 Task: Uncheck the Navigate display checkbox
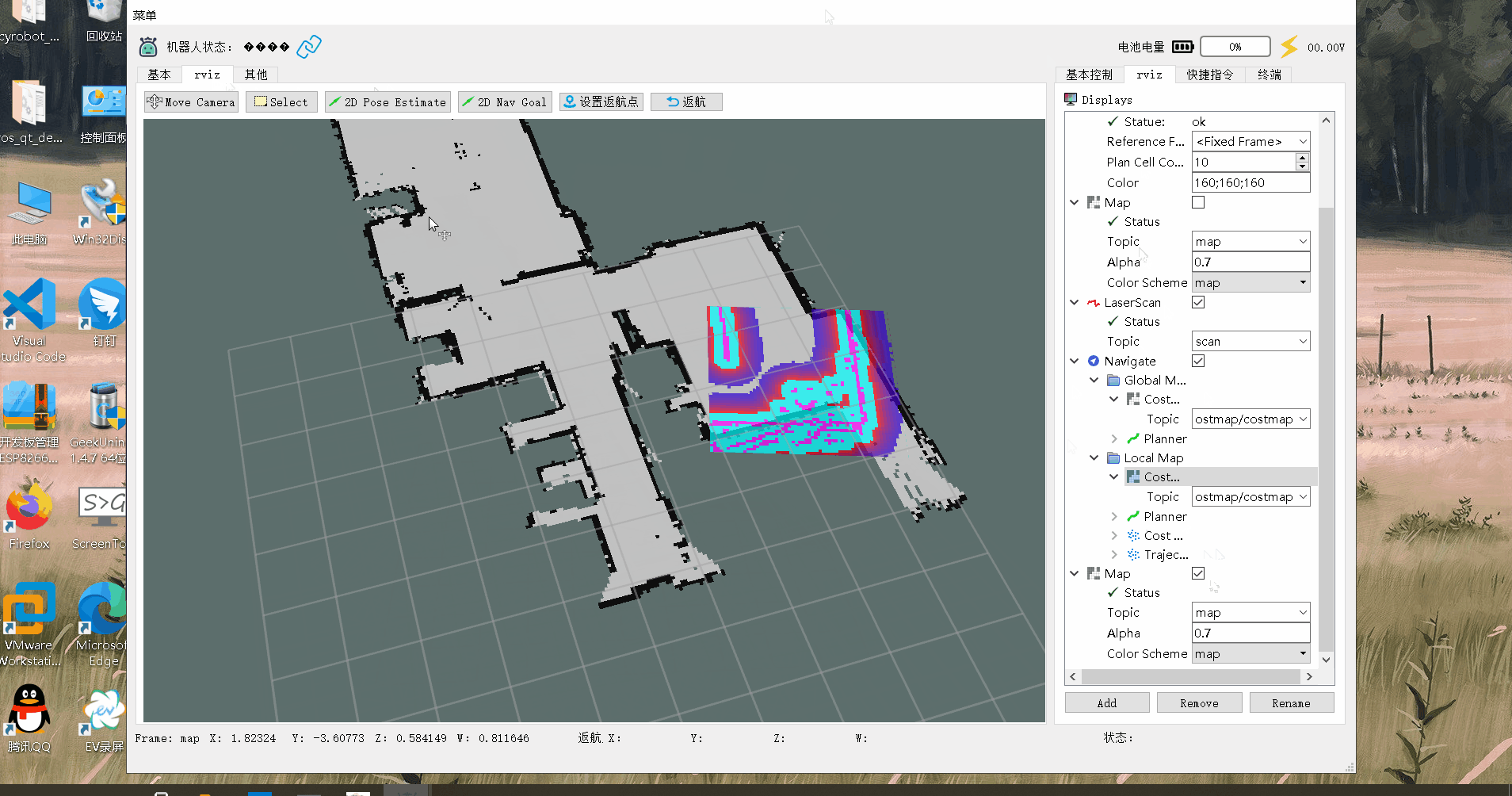point(1197,361)
